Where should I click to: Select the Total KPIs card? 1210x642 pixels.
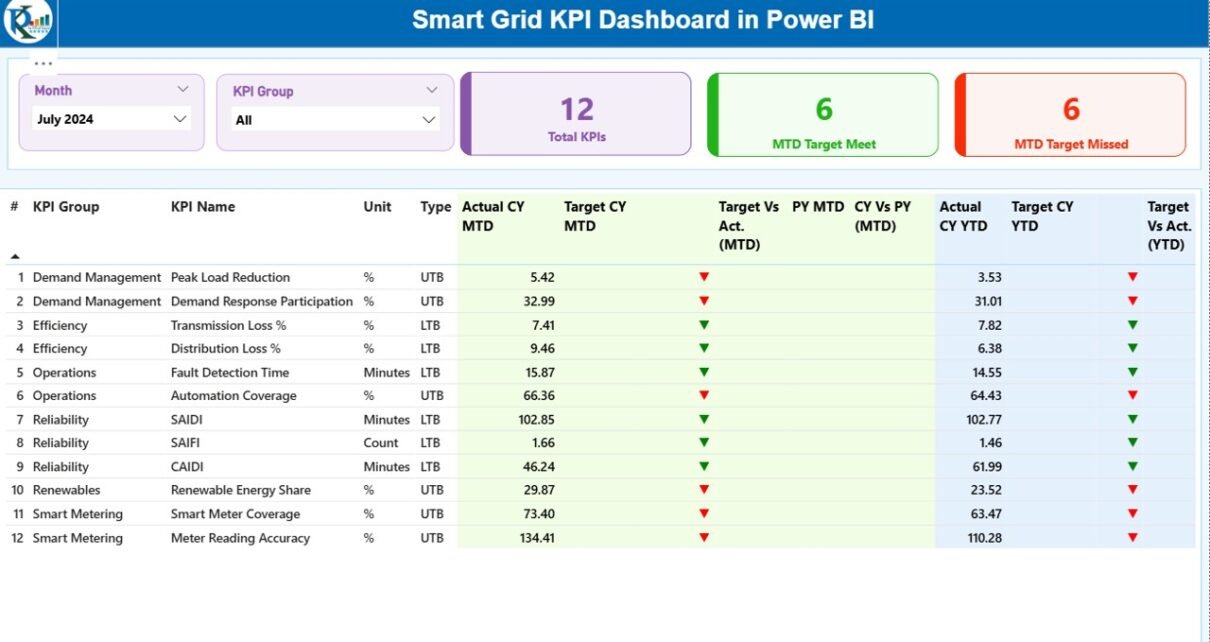tap(577, 114)
